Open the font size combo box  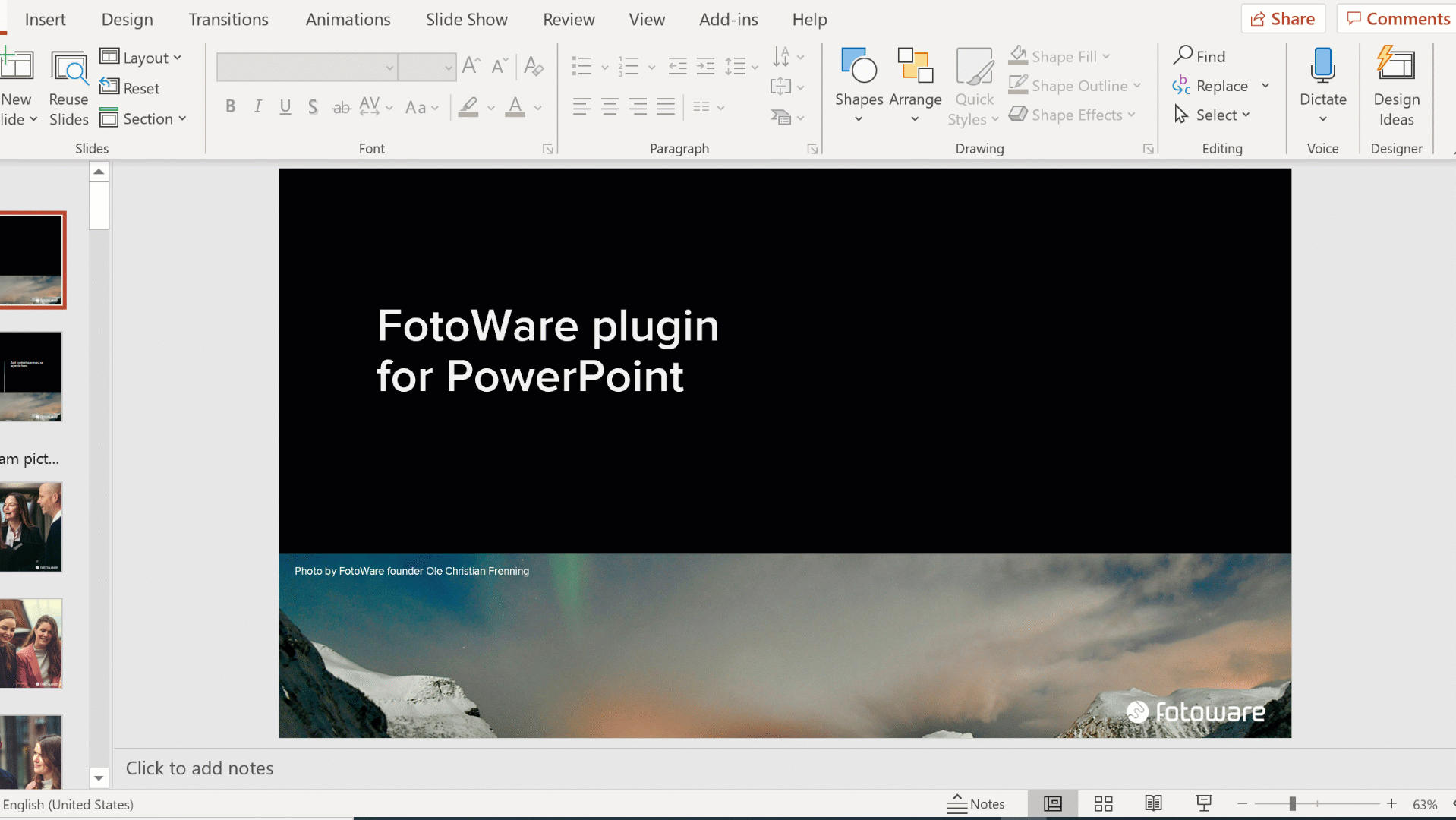pyautogui.click(x=427, y=67)
